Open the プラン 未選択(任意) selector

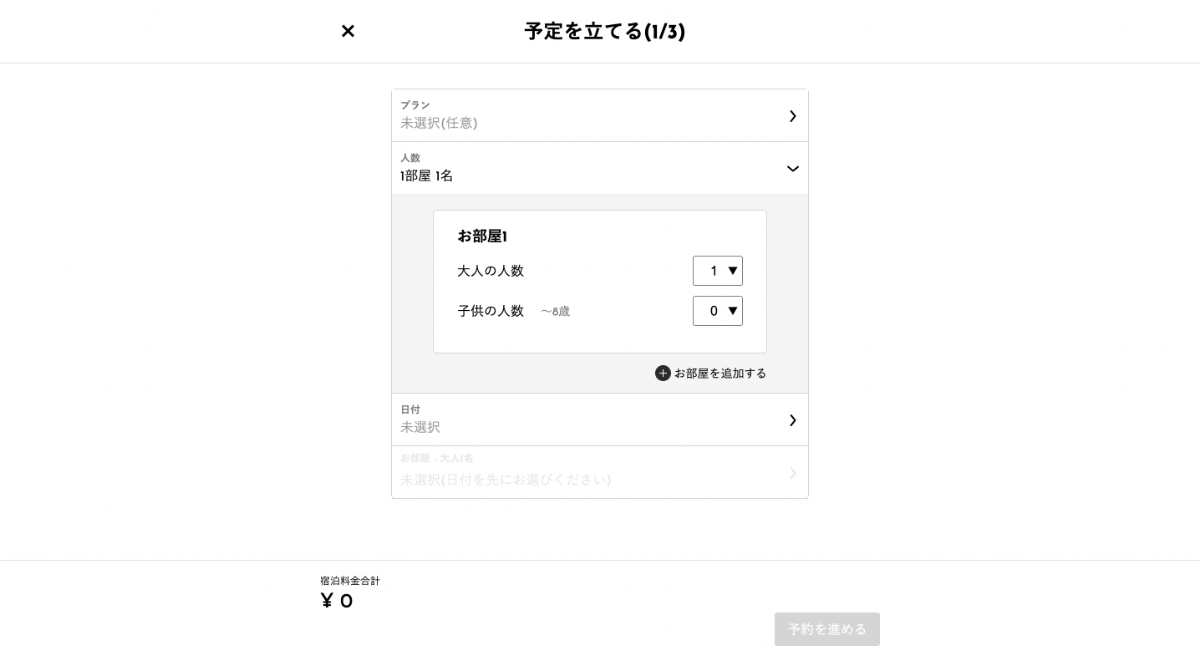pos(439,123)
